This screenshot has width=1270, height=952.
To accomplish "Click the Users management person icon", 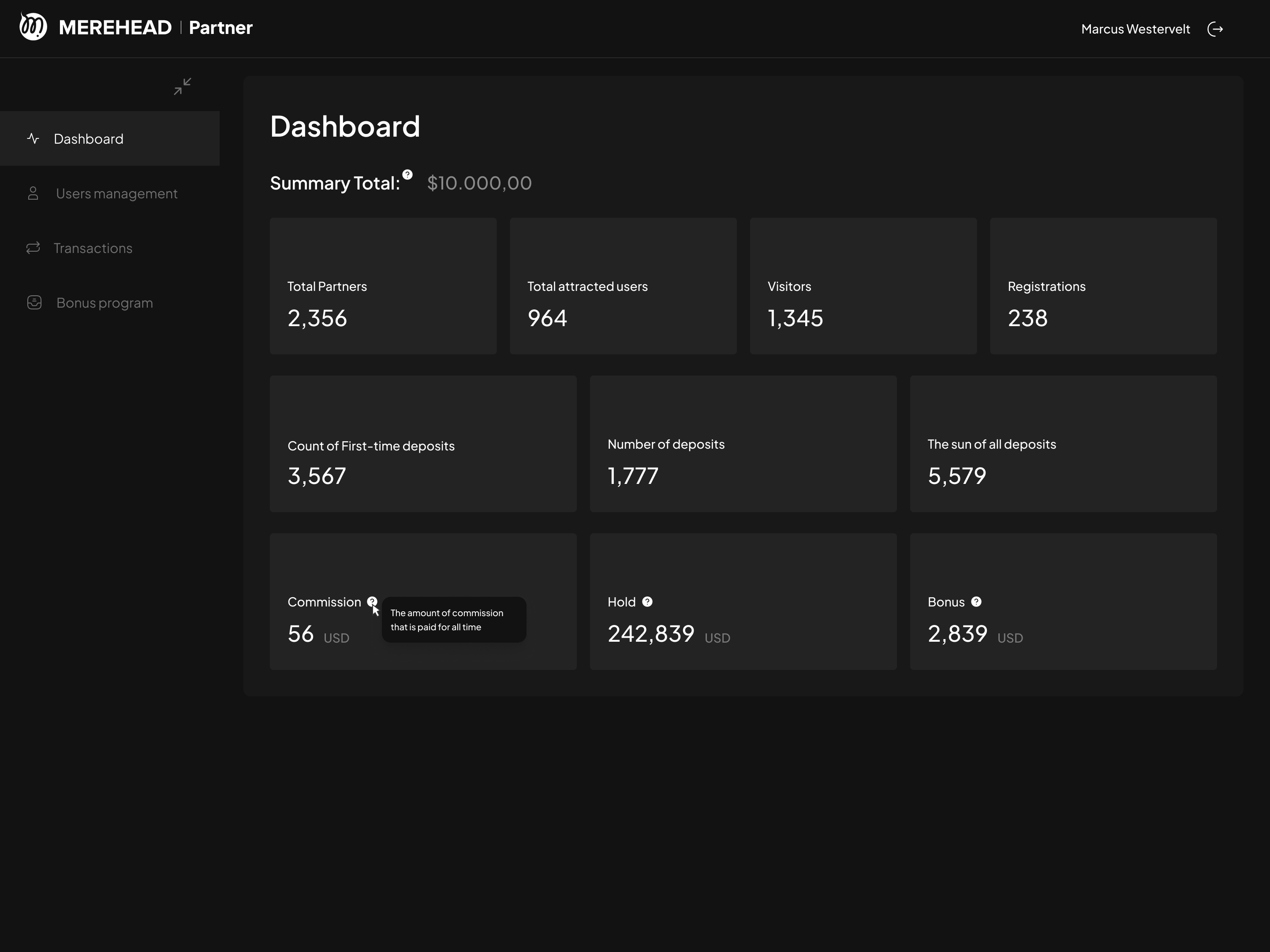I will pyautogui.click(x=34, y=193).
